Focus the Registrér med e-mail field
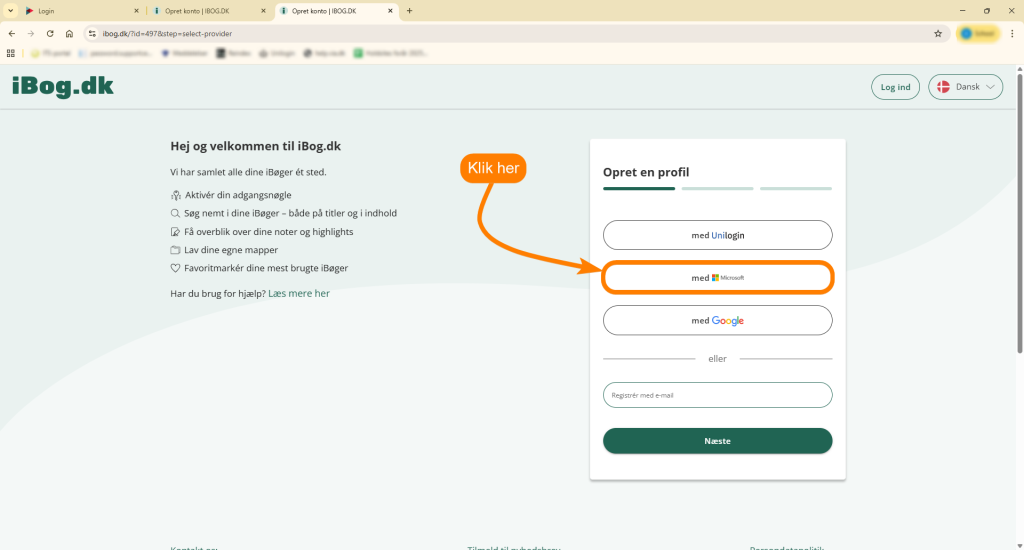Viewport: 1024px width, 550px height. tap(717, 395)
